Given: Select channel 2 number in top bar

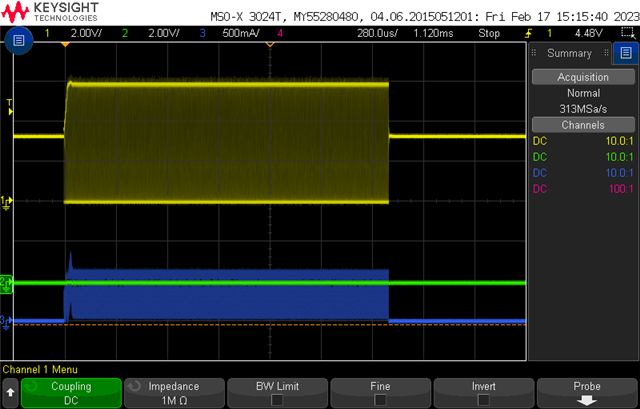Looking at the screenshot, I should pos(125,33).
